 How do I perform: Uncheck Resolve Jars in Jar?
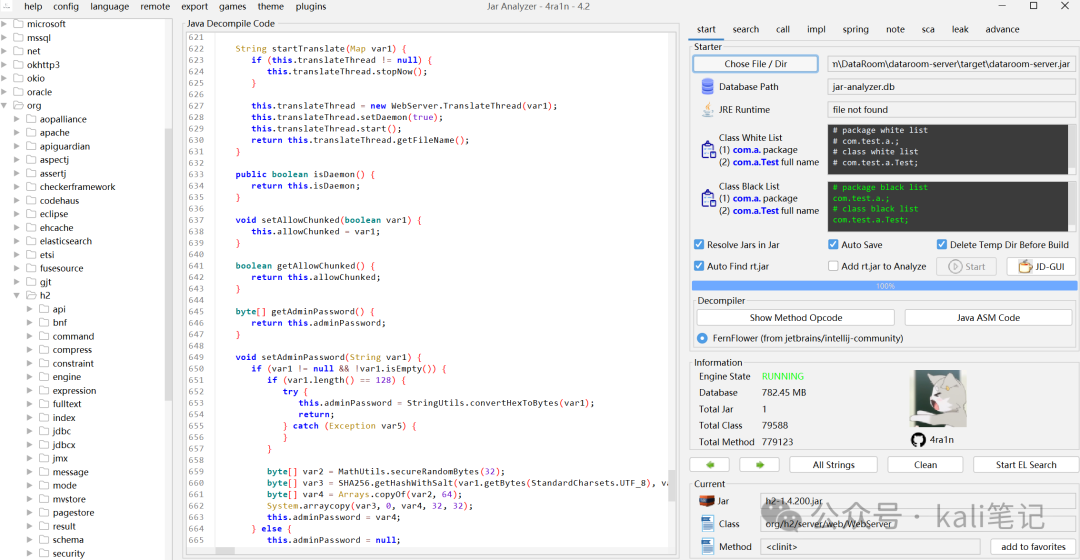[x=699, y=245]
